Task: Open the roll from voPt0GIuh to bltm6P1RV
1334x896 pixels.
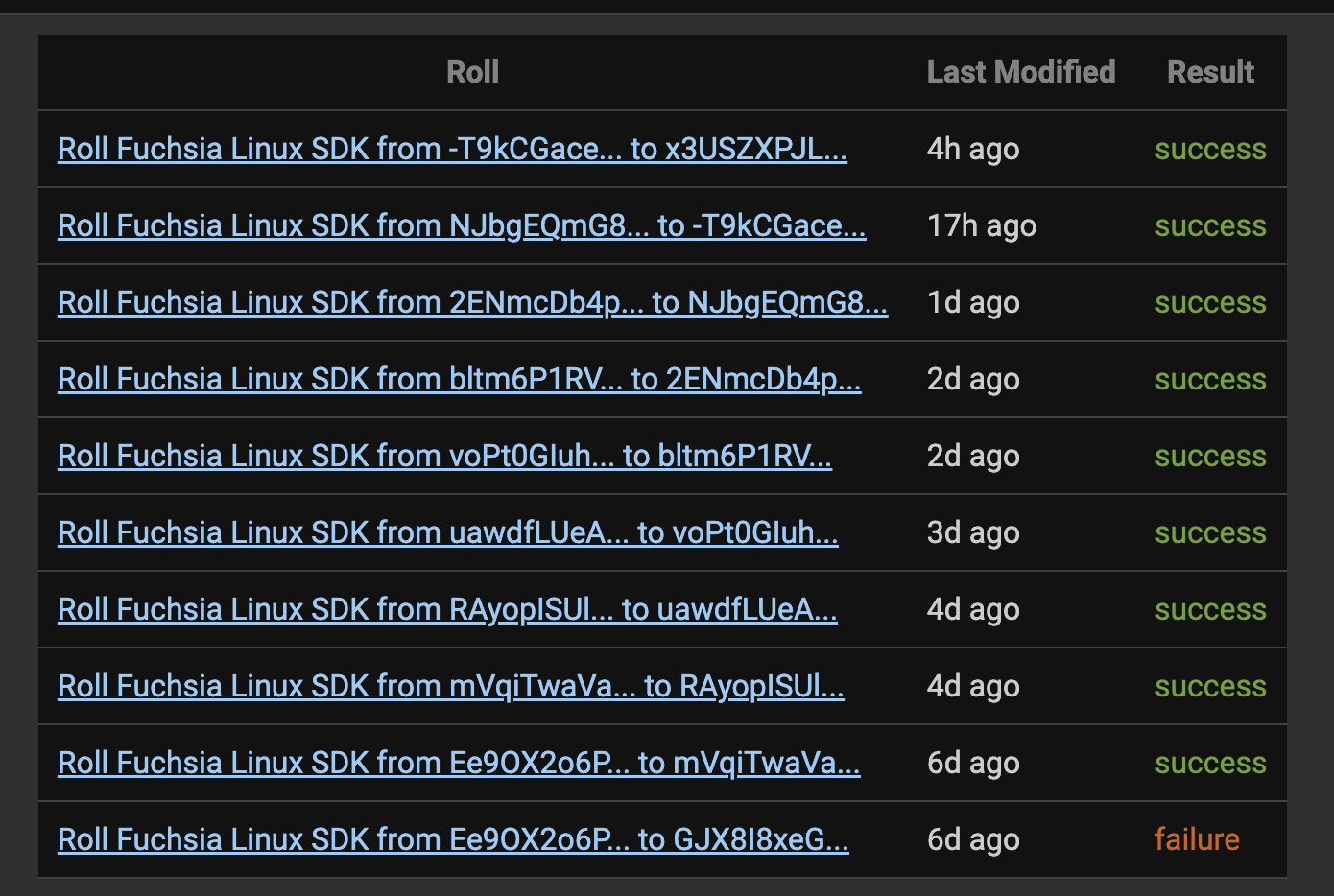Action: 444,456
